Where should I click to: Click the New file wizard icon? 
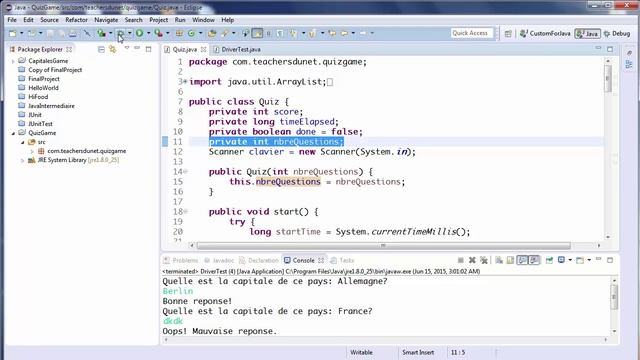click(x=12, y=33)
